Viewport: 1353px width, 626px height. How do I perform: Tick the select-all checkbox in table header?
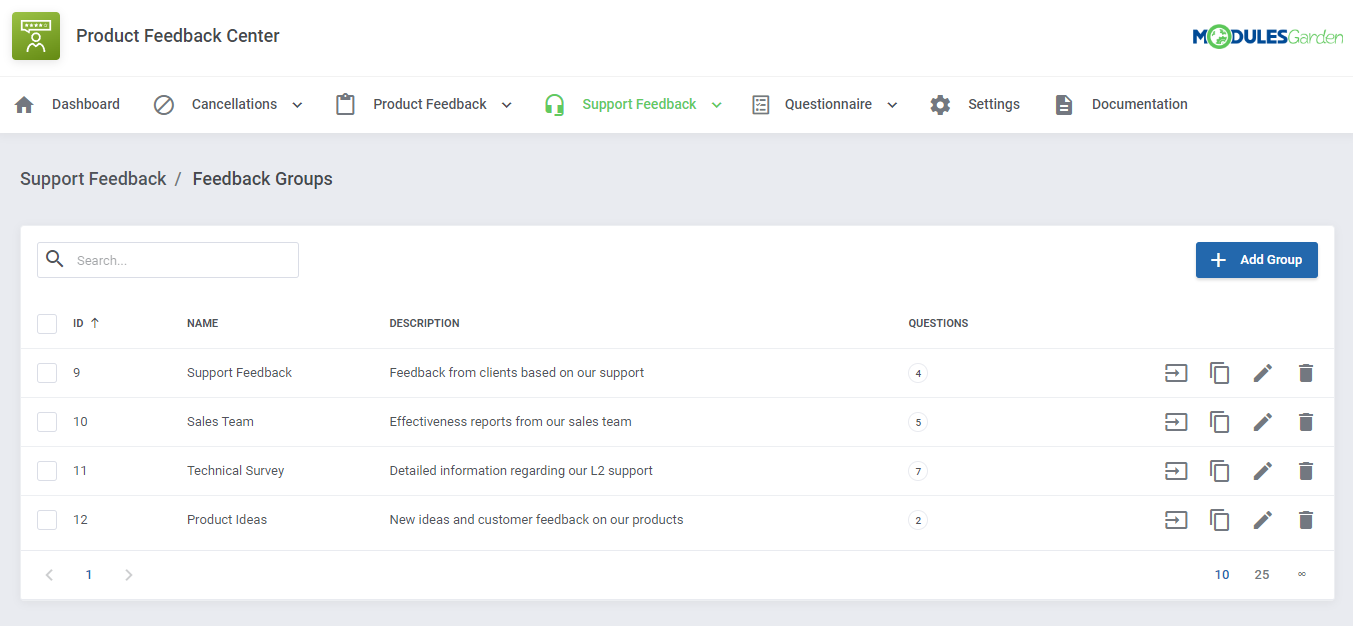coord(47,323)
